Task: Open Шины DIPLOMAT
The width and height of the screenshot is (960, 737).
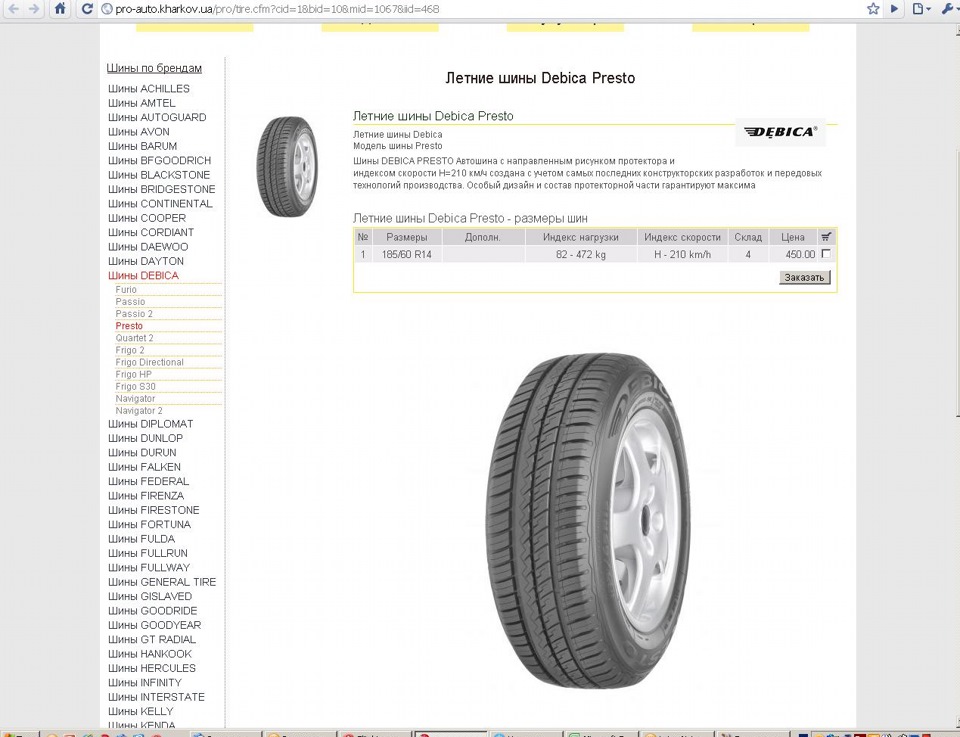Action: point(151,424)
